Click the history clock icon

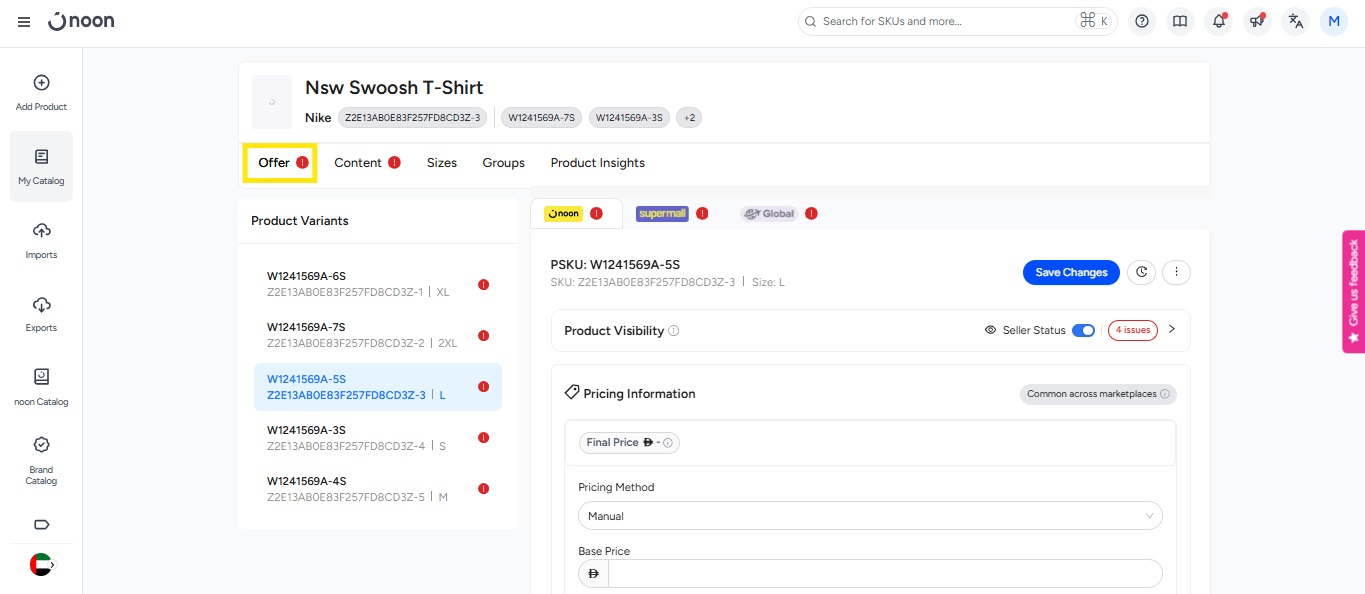(x=1141, y=272)
